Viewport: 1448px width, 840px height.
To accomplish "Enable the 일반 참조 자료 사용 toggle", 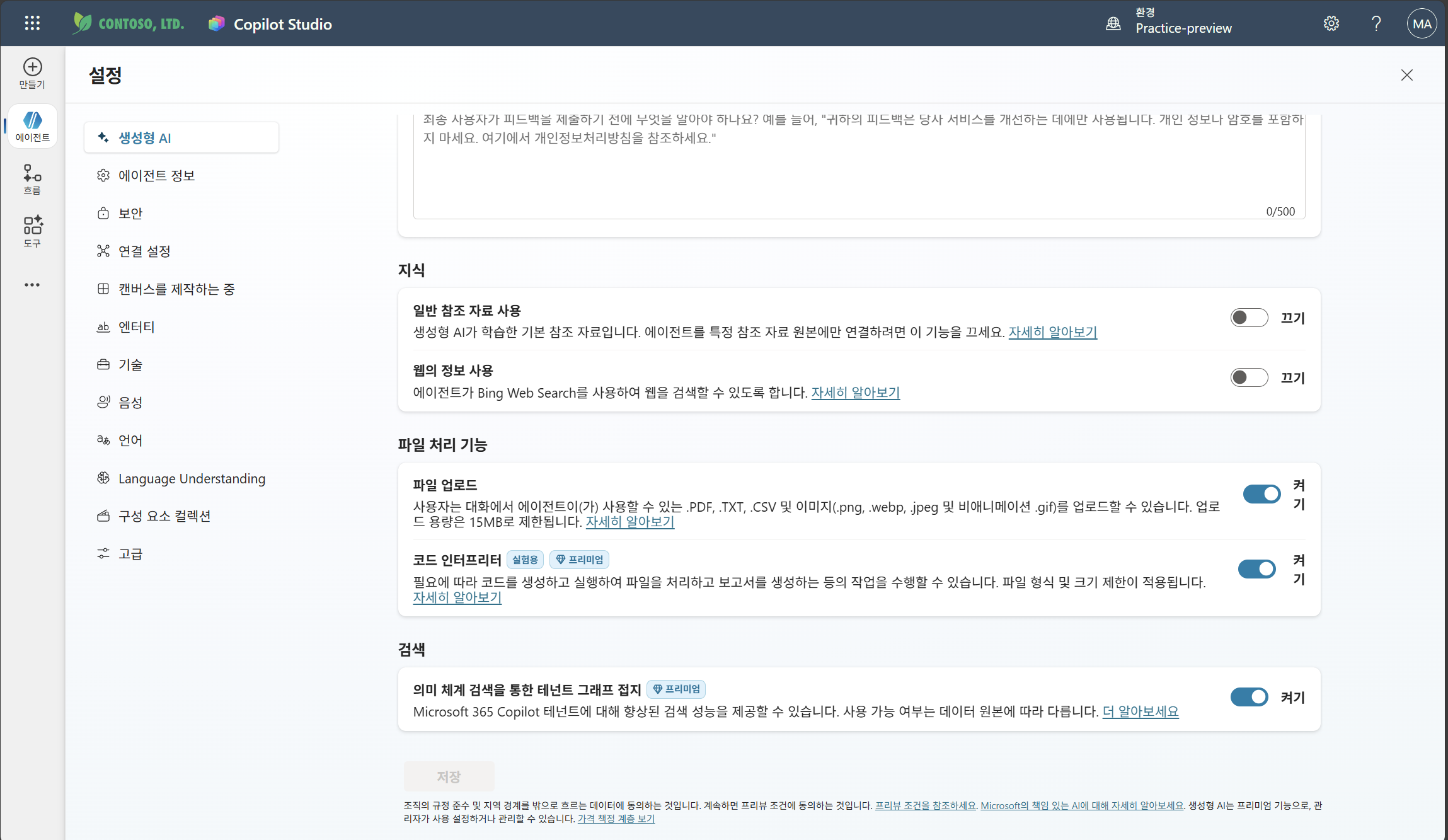I will pyautogui.click(x=1249, y=318).
